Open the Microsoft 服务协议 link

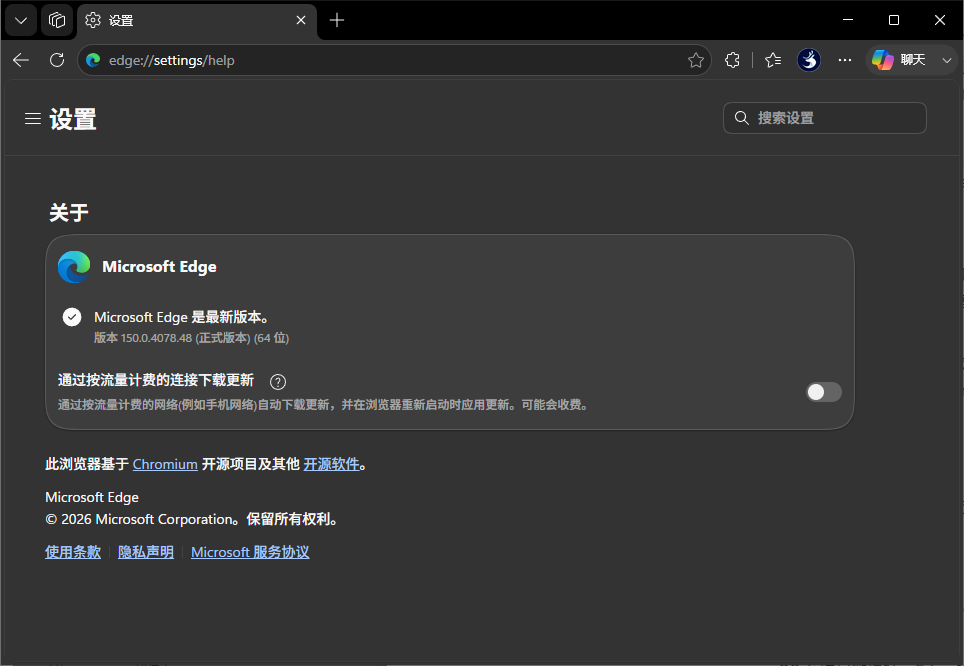click(x=250, y=552)
